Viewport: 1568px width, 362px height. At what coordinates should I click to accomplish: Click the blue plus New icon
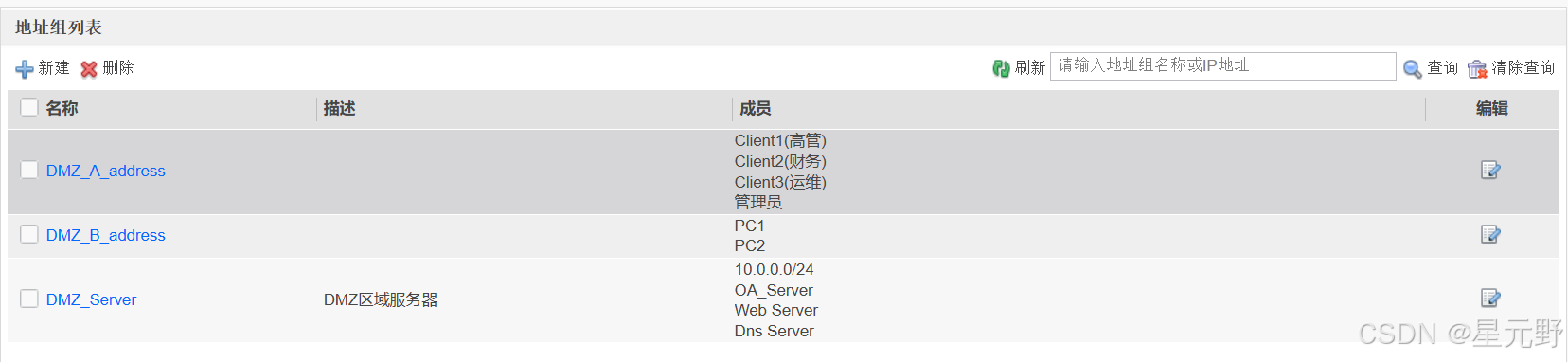(25, 69)
